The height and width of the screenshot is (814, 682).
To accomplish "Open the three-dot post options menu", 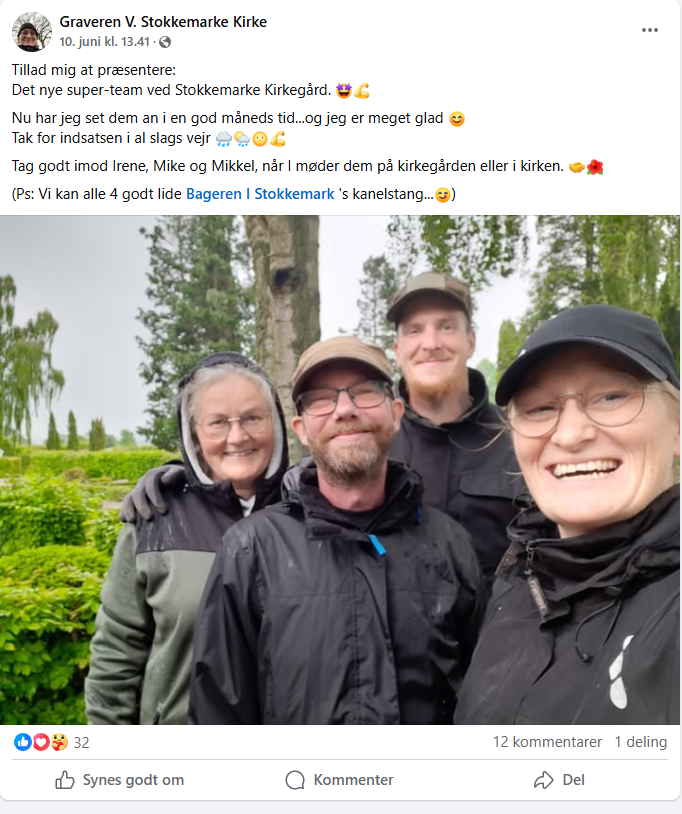I will coord(650,30).
